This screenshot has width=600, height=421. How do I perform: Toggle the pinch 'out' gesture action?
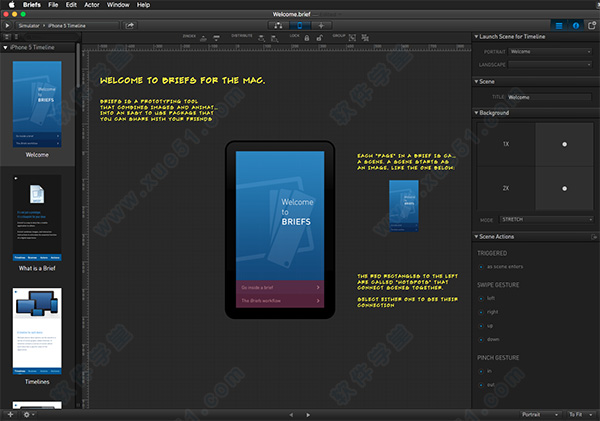coord(481,385)
